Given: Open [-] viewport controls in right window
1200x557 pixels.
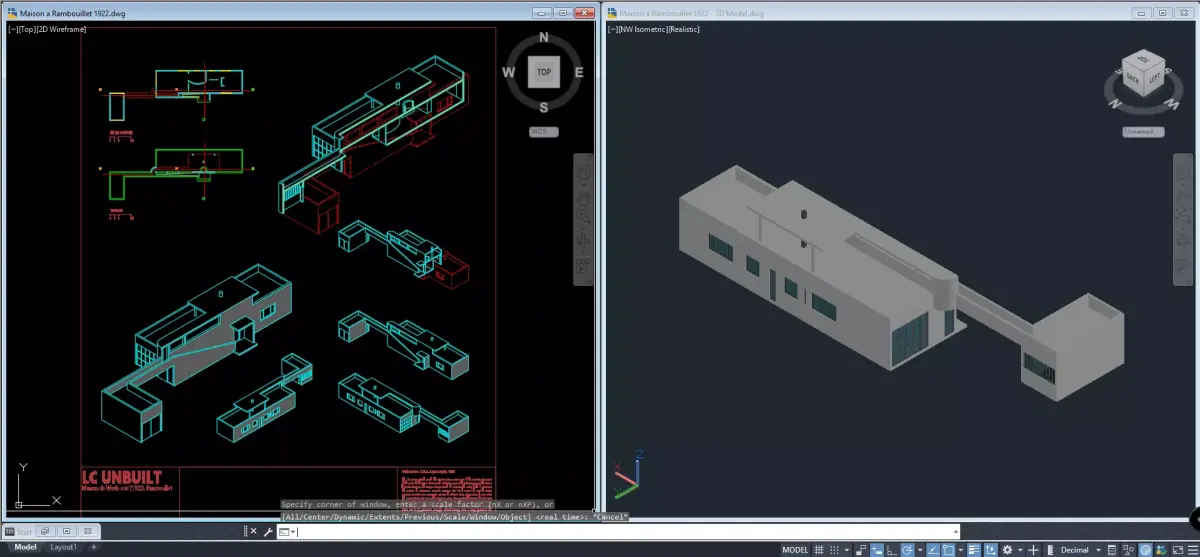Looking at the screenshot, I should (x=612, y=29).
